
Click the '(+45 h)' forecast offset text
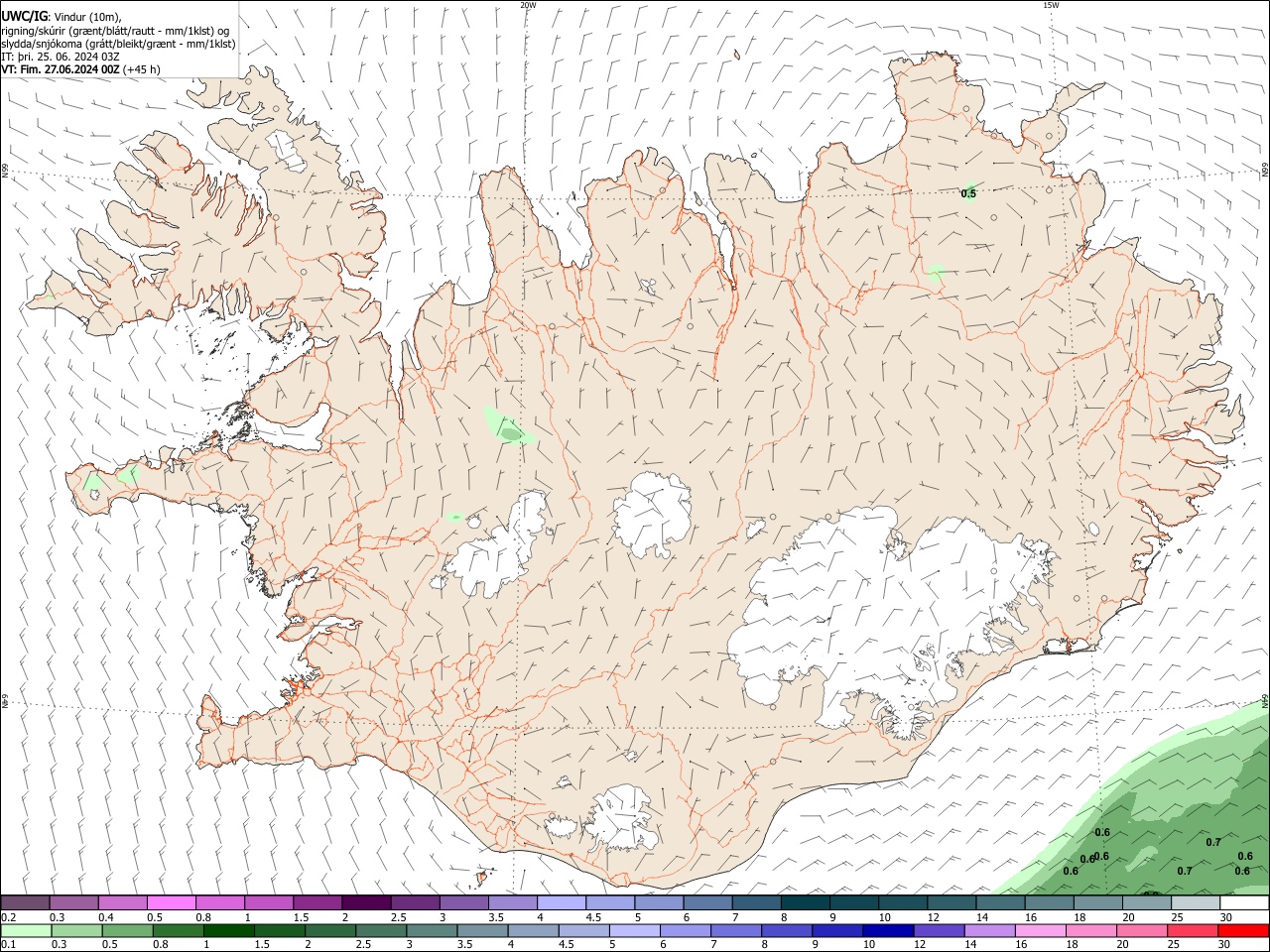coord(142,69)
